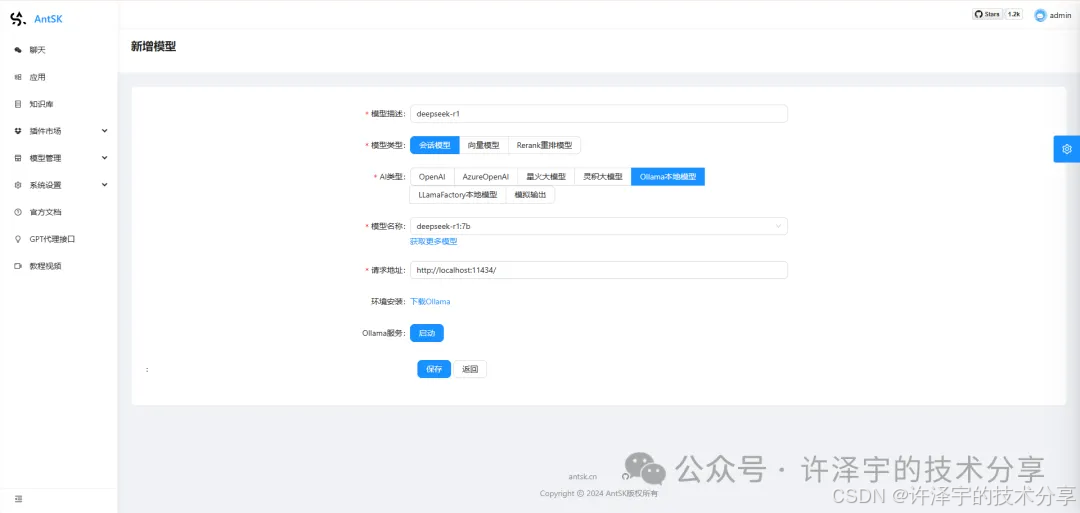Click the 模型描述 input field

[x=599, y=114]
